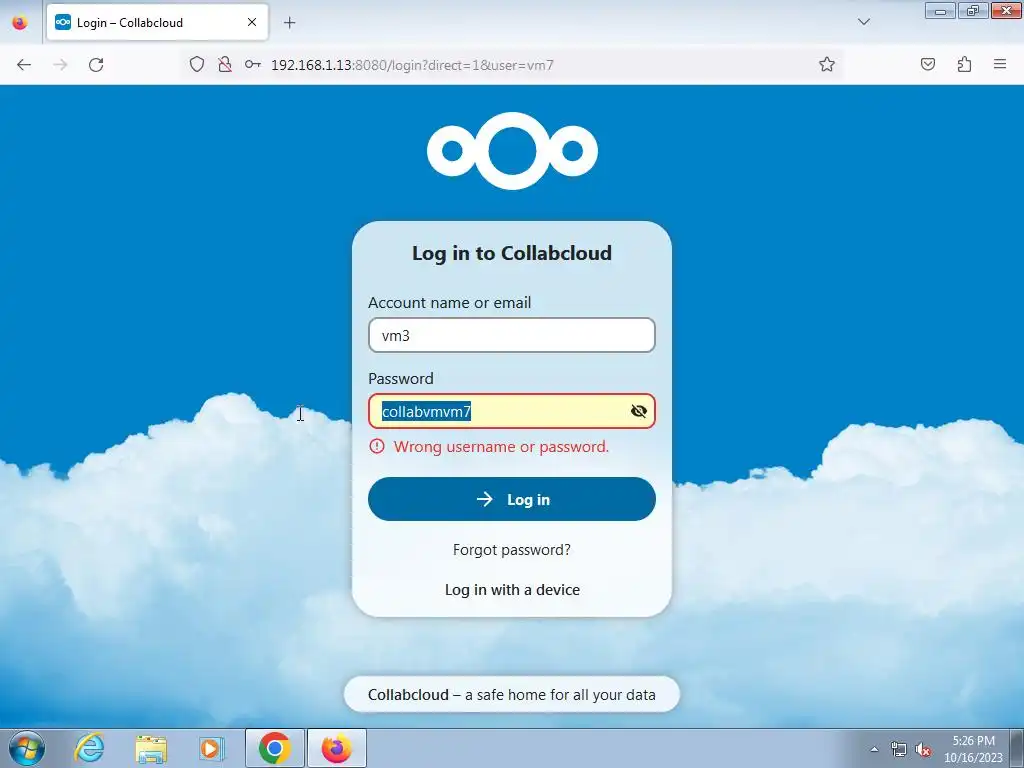Toggle password visibility eye icon
Viewport: 1024px width, 768px height.
(639, 411)
